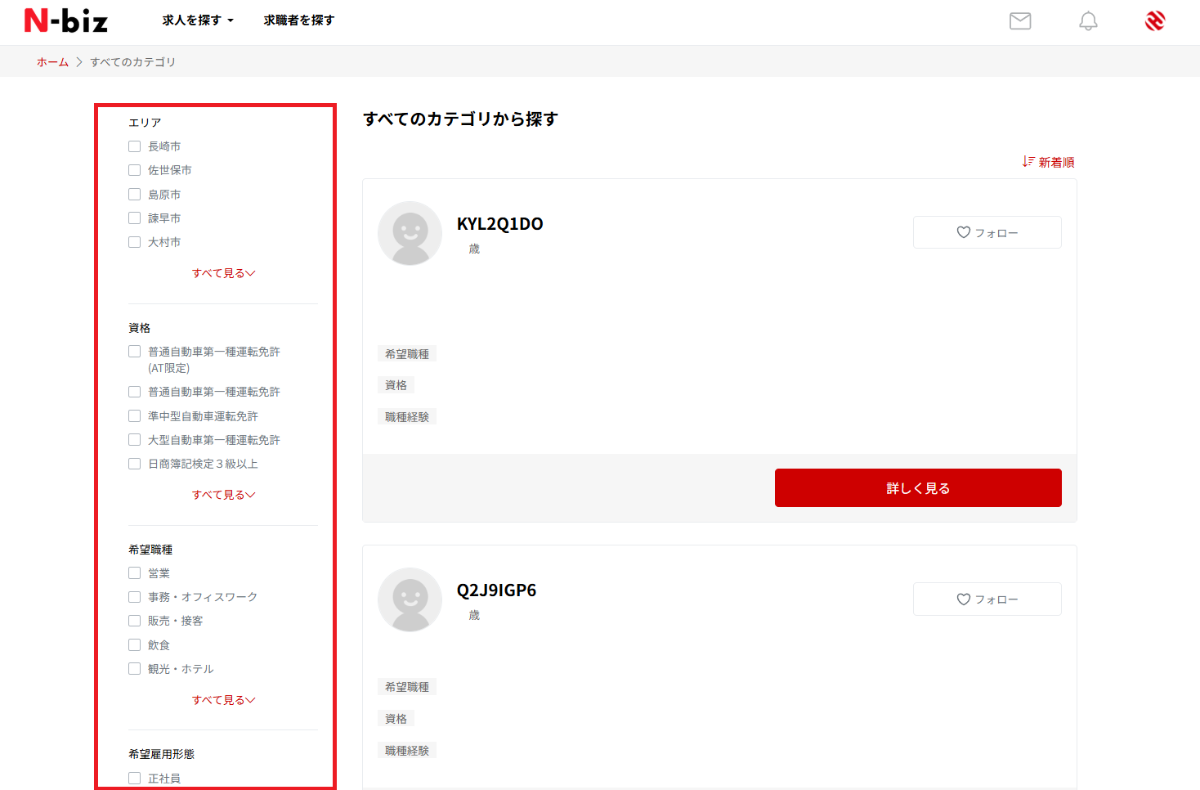Check the 島原市 area checkbox
Image resolution: width=1200 pixels, height=790 pixels.
click(134, 194)
